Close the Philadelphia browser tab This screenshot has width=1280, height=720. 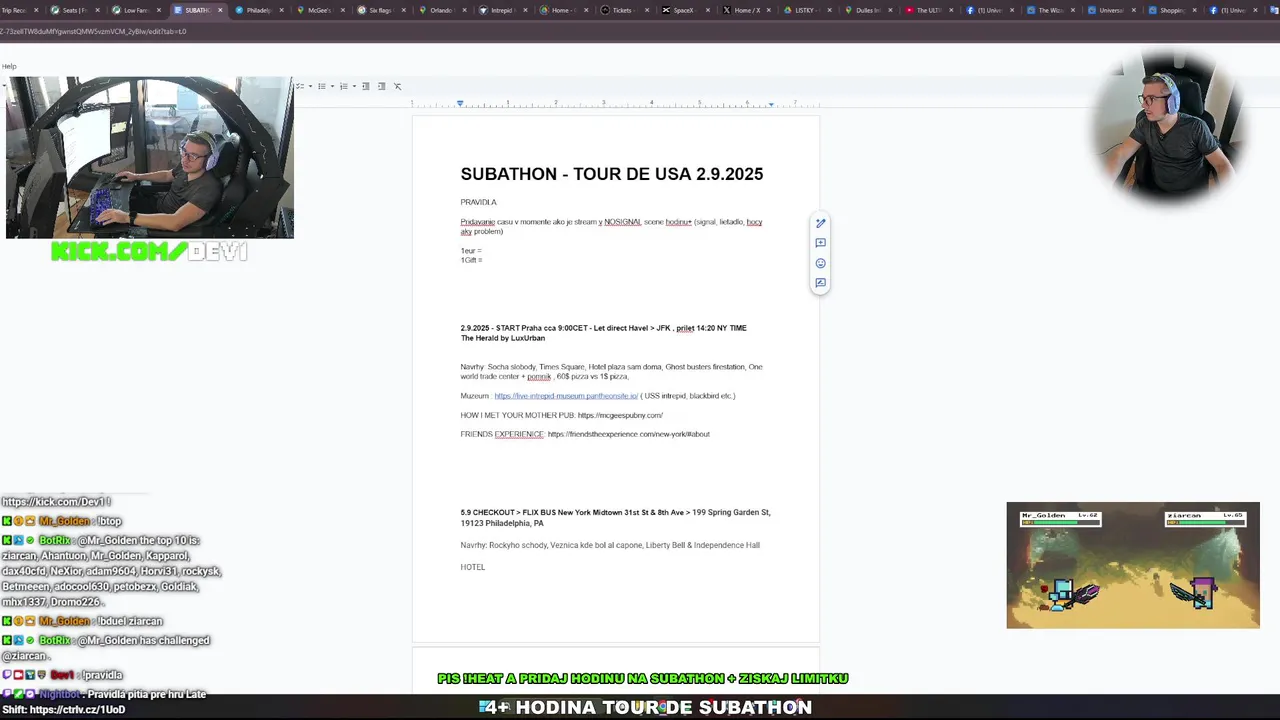(281, 10)
